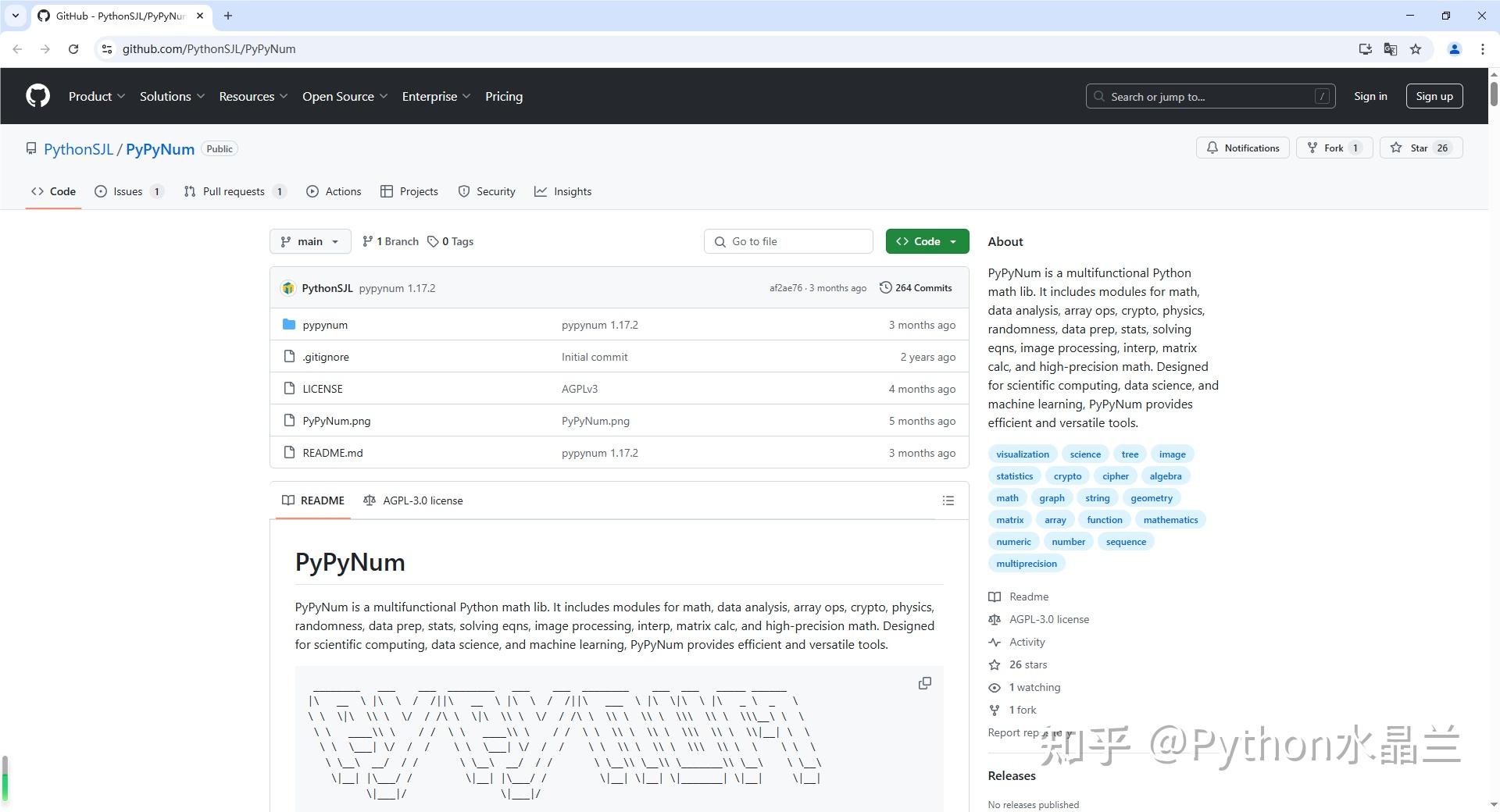The image size is (1500, 812).
Task: Open the Actions play-circle icon
Action: 312,191
